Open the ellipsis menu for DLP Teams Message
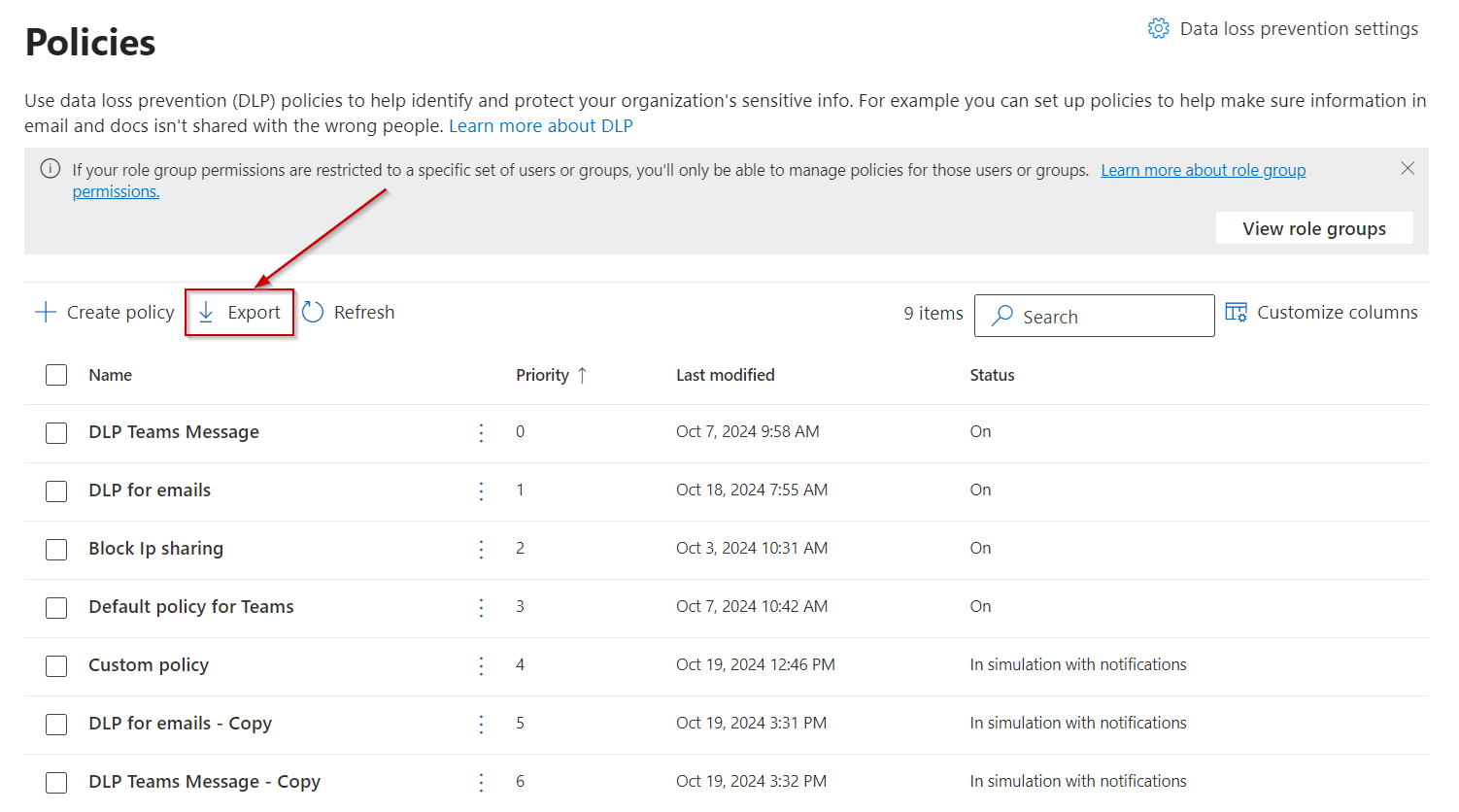 point(481,432)
